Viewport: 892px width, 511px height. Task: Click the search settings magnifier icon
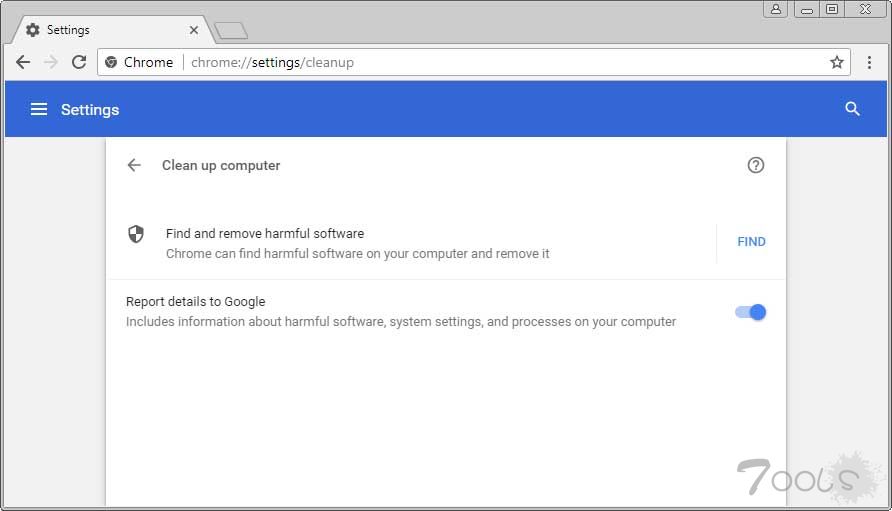click(x=852, y=109)
